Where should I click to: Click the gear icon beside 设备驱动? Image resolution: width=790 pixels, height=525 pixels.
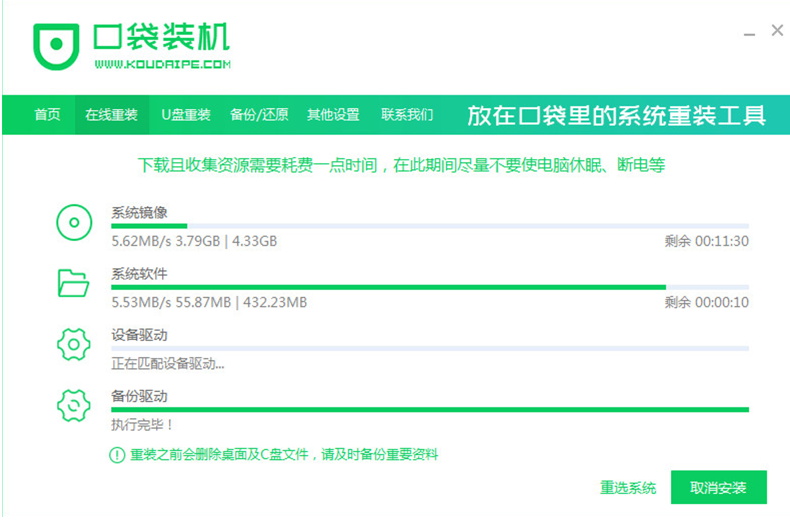[x=74, y=345]
